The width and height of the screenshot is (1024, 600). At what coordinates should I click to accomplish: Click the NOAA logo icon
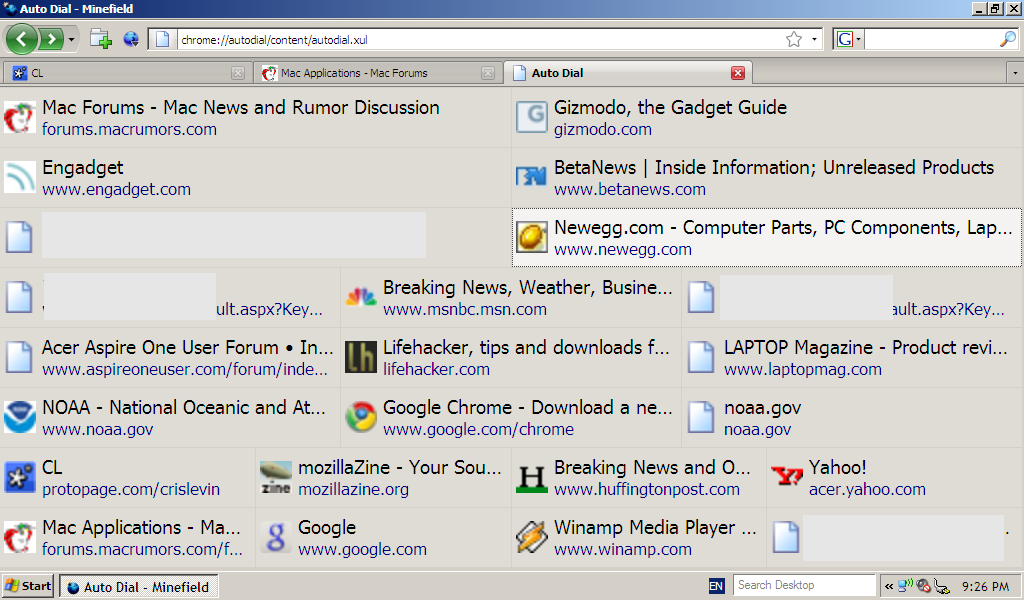click(19, 417)
